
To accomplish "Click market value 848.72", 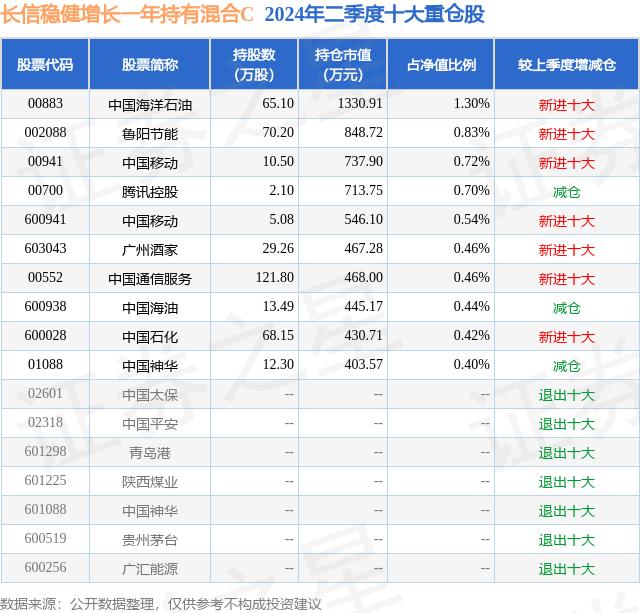I will tap(363, 133).
